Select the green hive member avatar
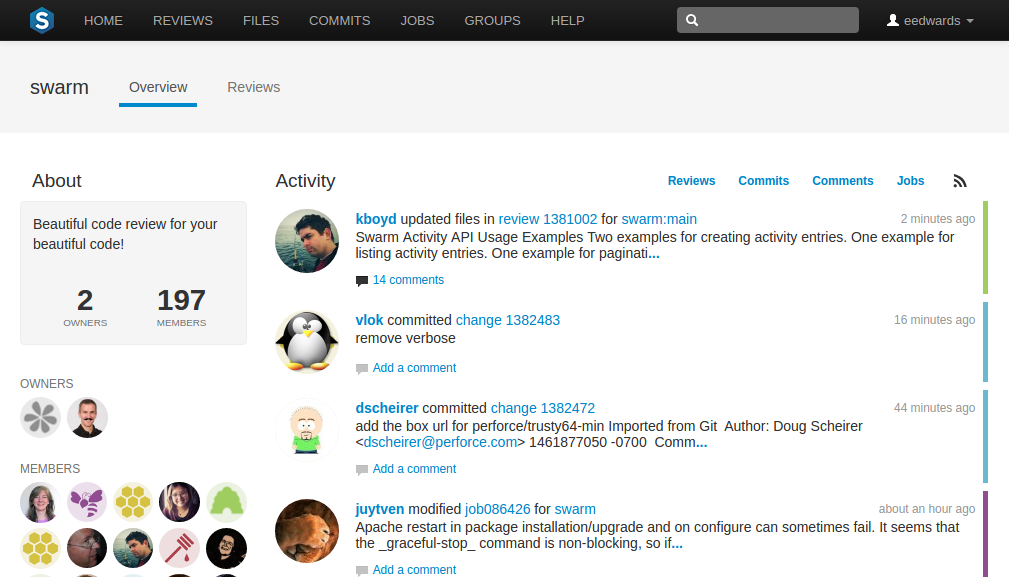 tap(227, 502)
